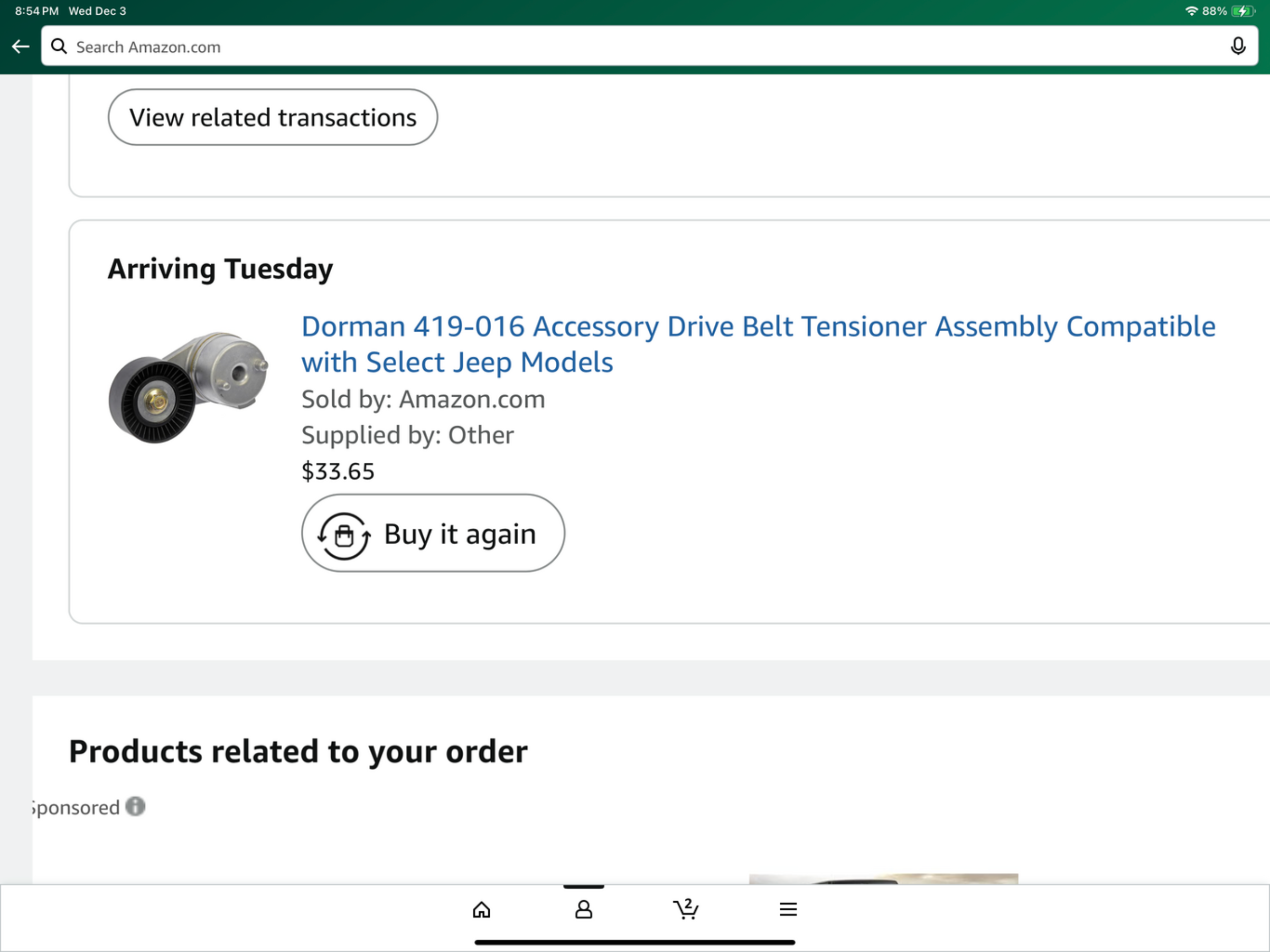Show Sponsored info via the info icon
Image resolution: width=1270 pixels, height=952 pixels.
point(136,807)
